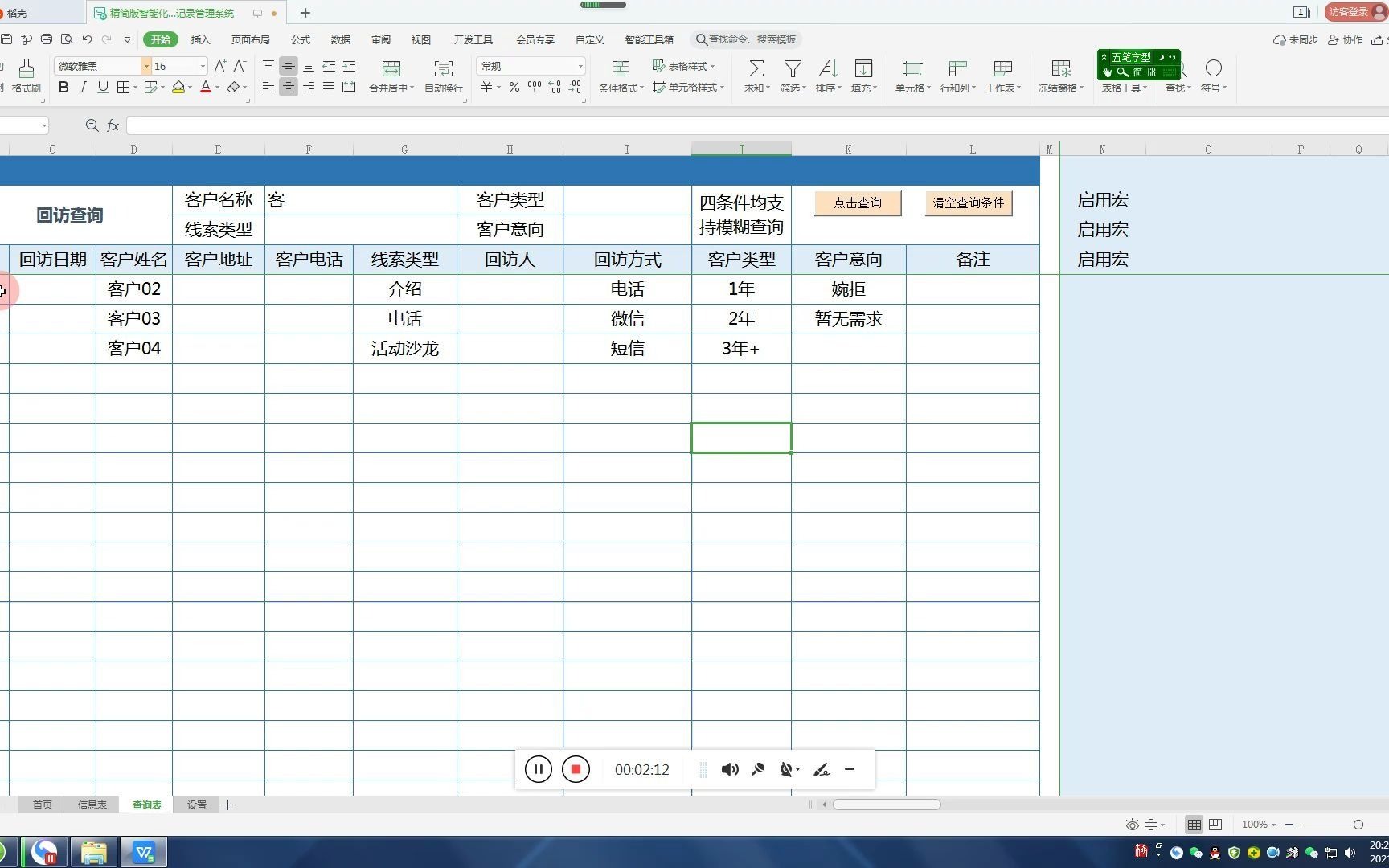Apply the fill color bucket

pyautogui.click(x=178, y=88)
